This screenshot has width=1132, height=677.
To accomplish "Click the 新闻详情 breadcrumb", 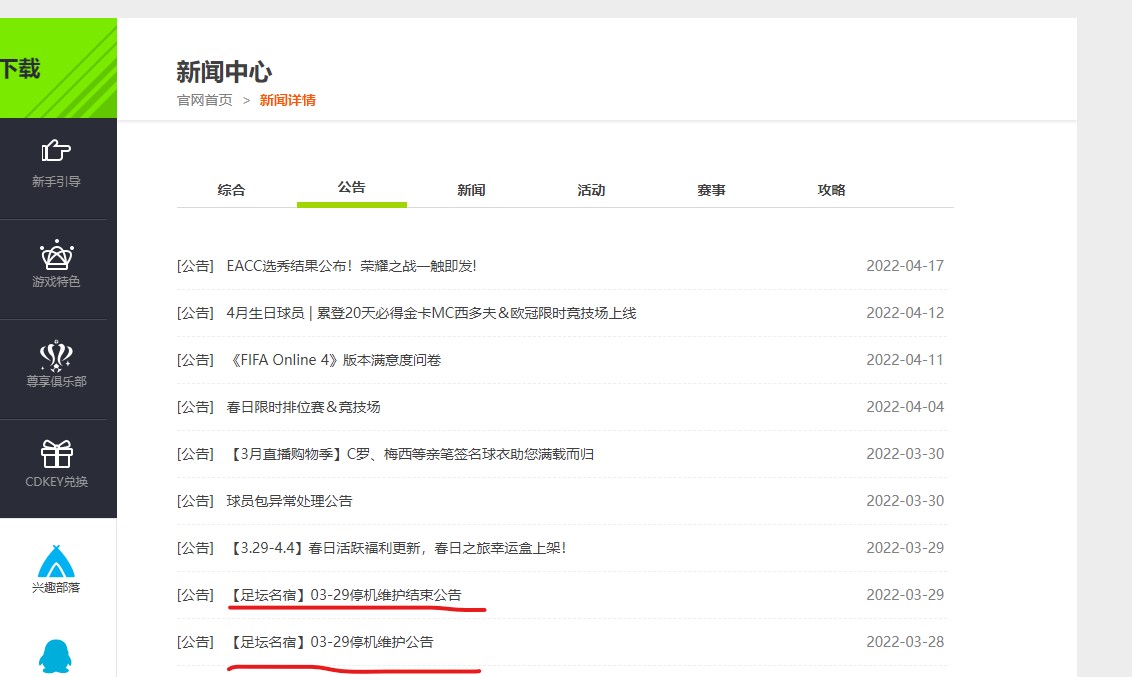I will (287, 100).
